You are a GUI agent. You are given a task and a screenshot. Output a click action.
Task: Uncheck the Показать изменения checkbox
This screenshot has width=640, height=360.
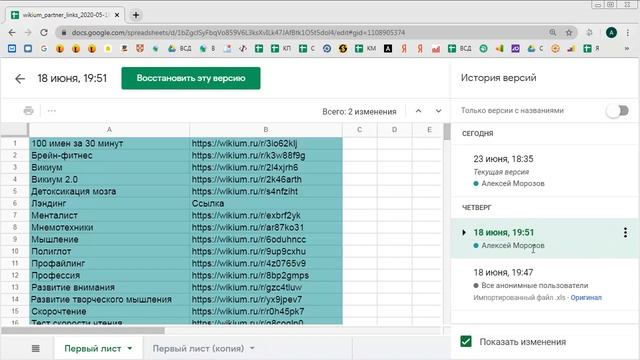tap(466, 342)
